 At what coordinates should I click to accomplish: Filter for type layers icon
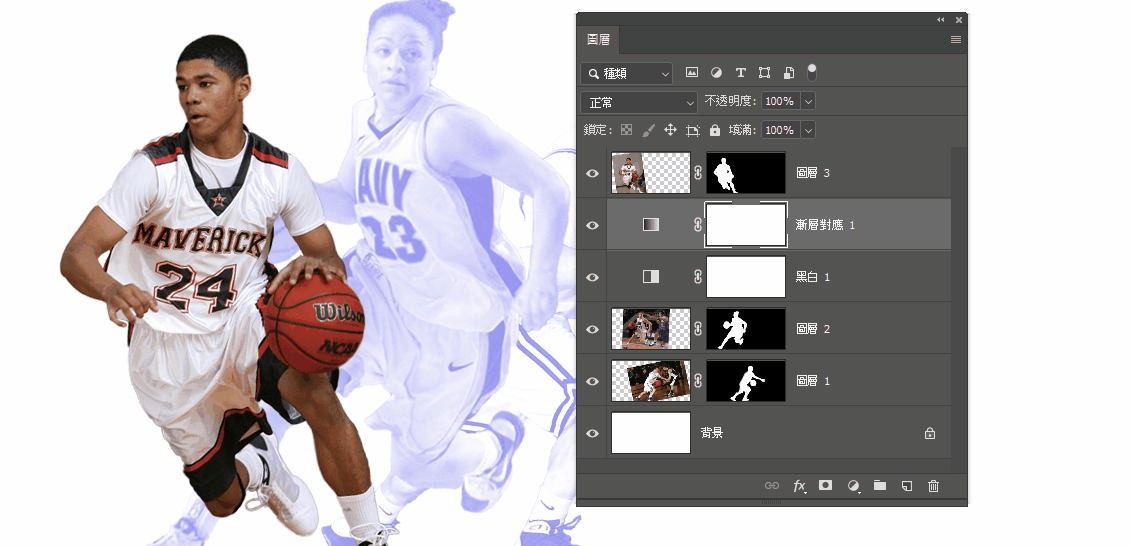pyautogui.click(x=740, y=72)
